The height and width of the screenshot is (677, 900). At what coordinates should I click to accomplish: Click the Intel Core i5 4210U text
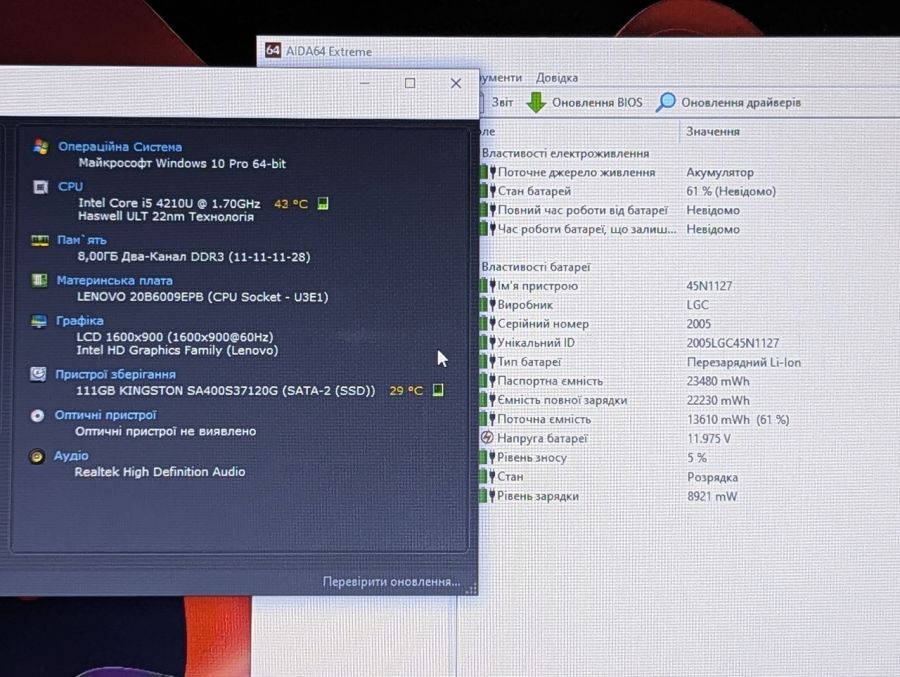(169, 203)
